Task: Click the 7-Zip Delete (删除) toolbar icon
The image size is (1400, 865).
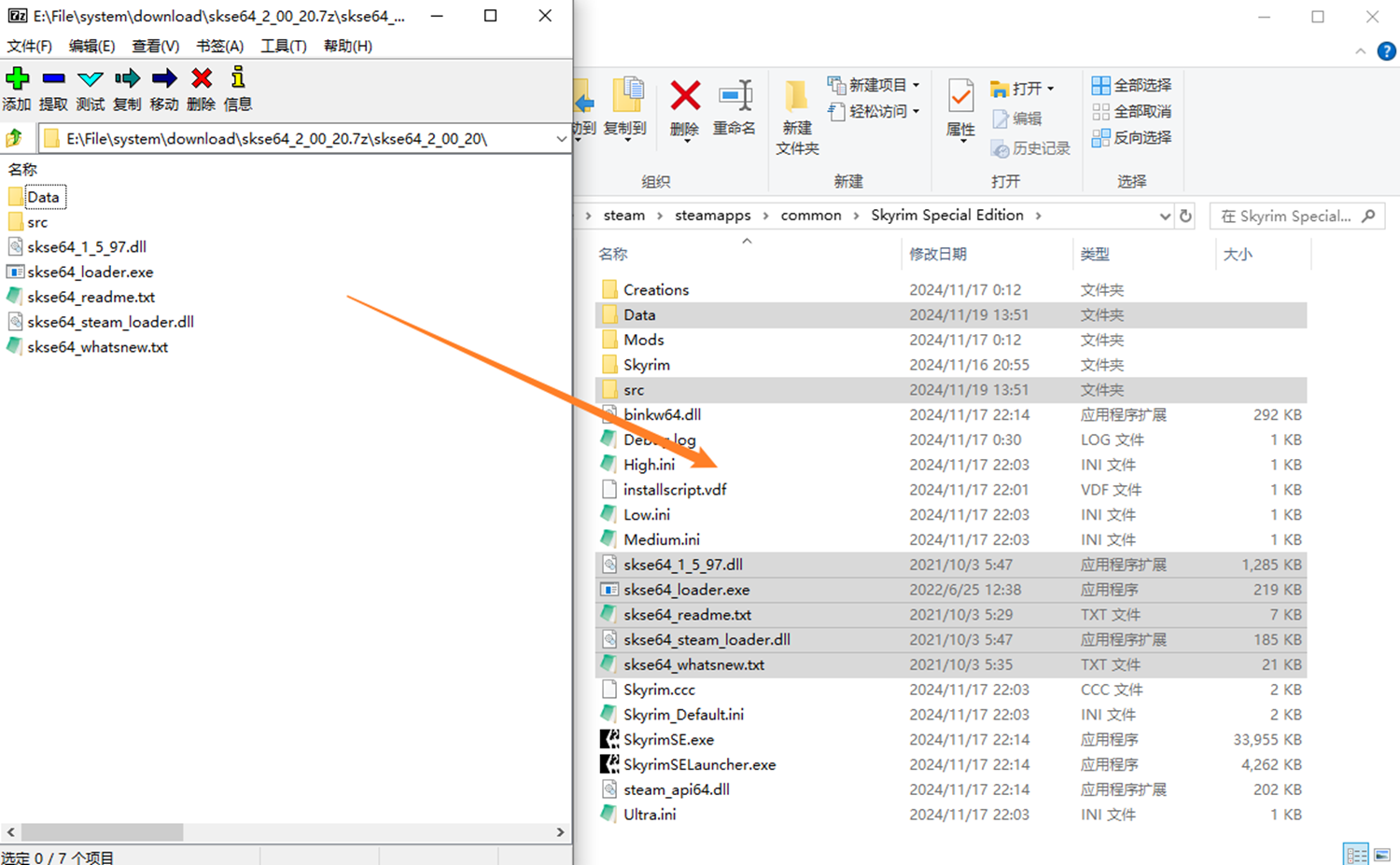Action: (x=201, y=79)
